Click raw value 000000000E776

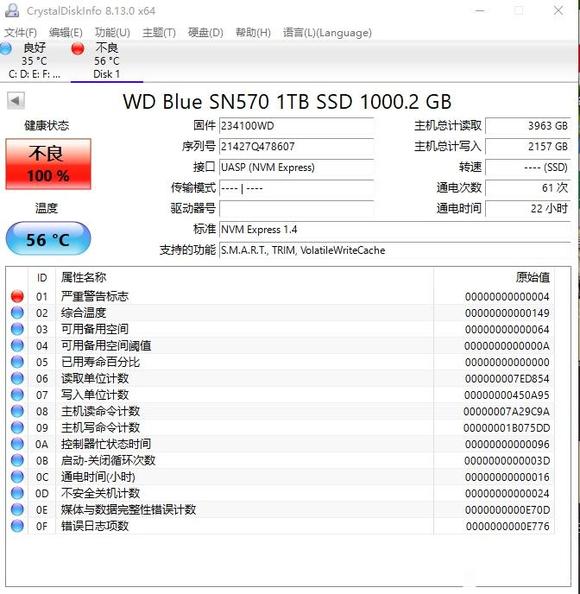(x=508, y=526)
